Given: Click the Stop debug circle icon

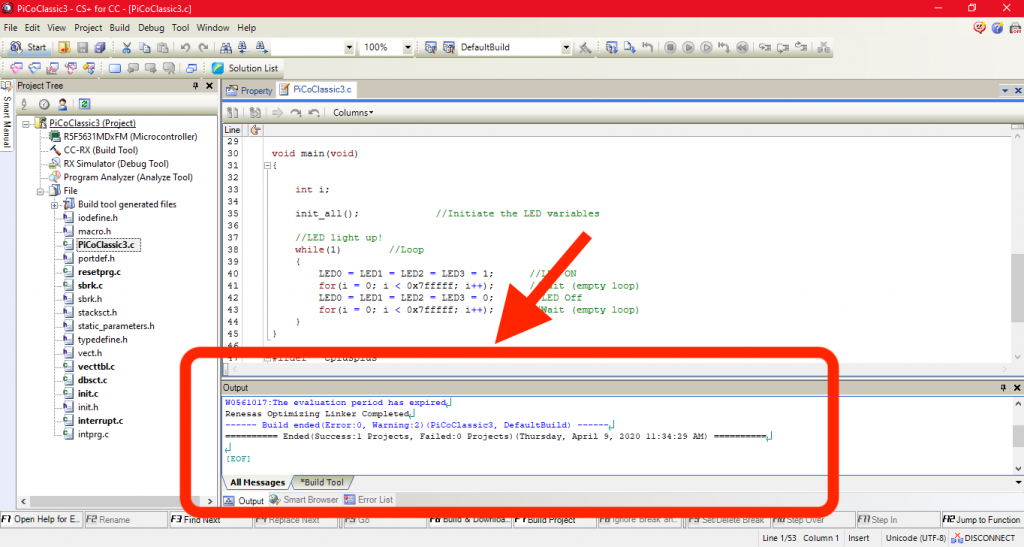Looking at the screenshot, I should point(670,47).
